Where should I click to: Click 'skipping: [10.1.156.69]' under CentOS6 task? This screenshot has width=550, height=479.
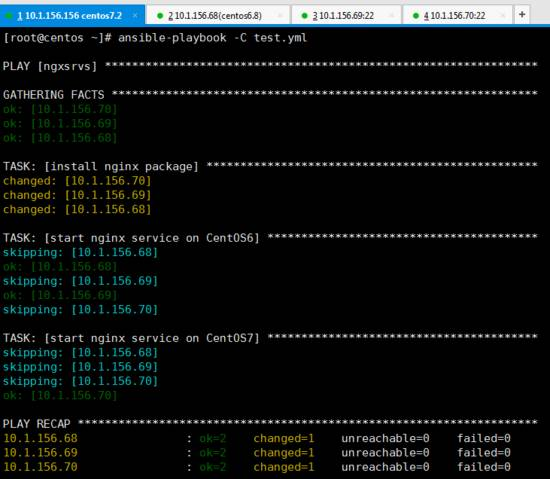pos(81,281)
